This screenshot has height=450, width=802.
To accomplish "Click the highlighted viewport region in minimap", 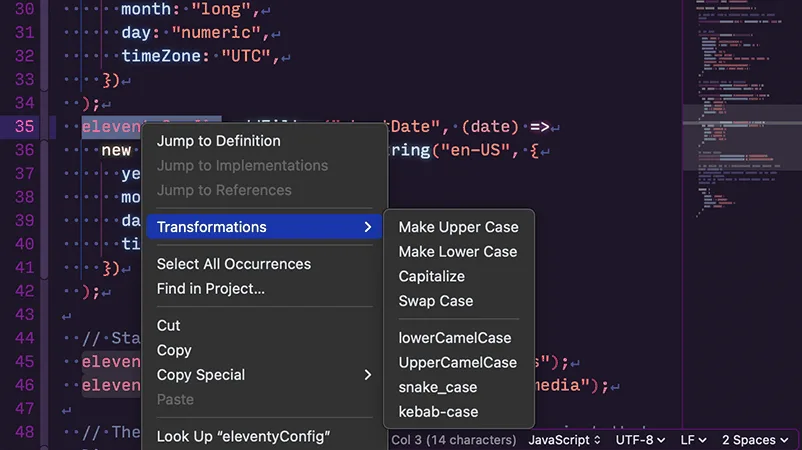I will [x=742, y=137].
